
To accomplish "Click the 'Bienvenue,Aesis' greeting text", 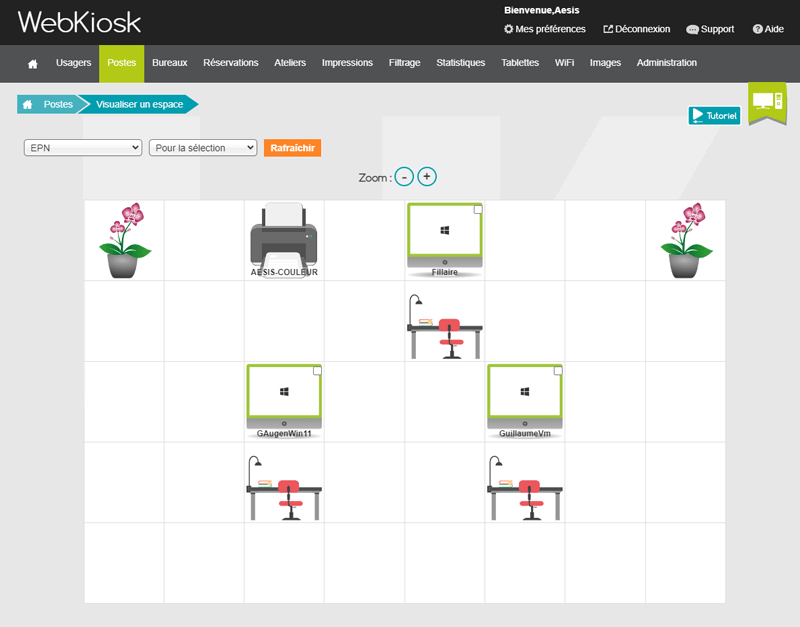I will tap(541, 10).
